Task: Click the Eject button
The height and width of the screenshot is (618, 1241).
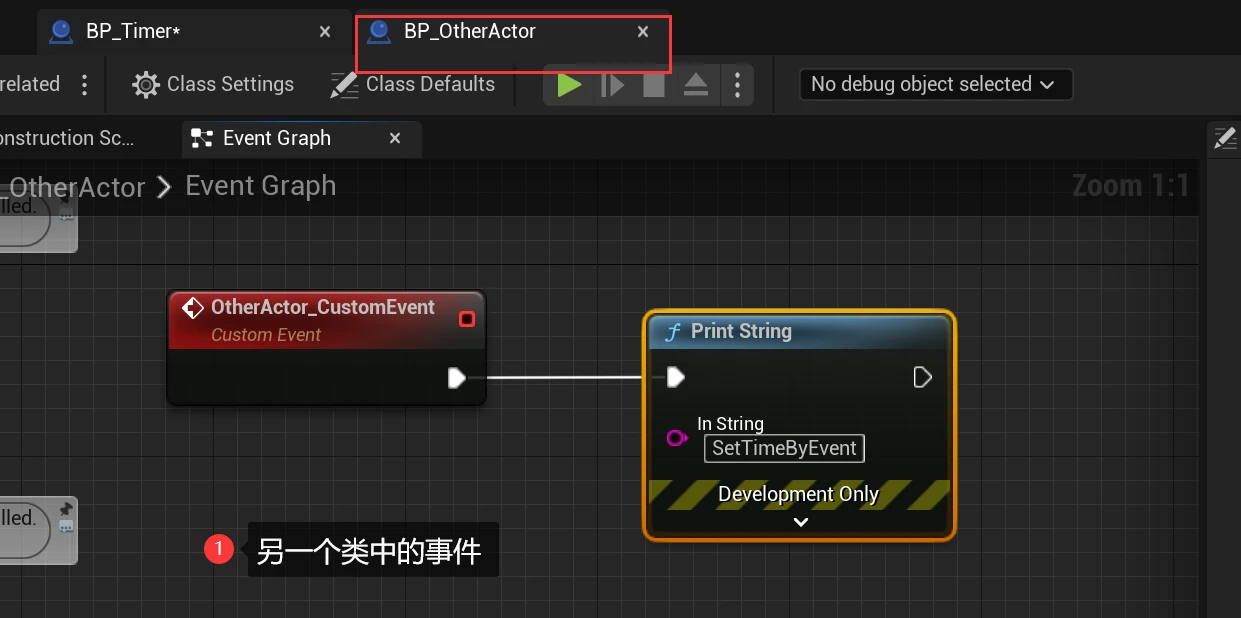Action: pyautogui.click(x=696, y=85)
